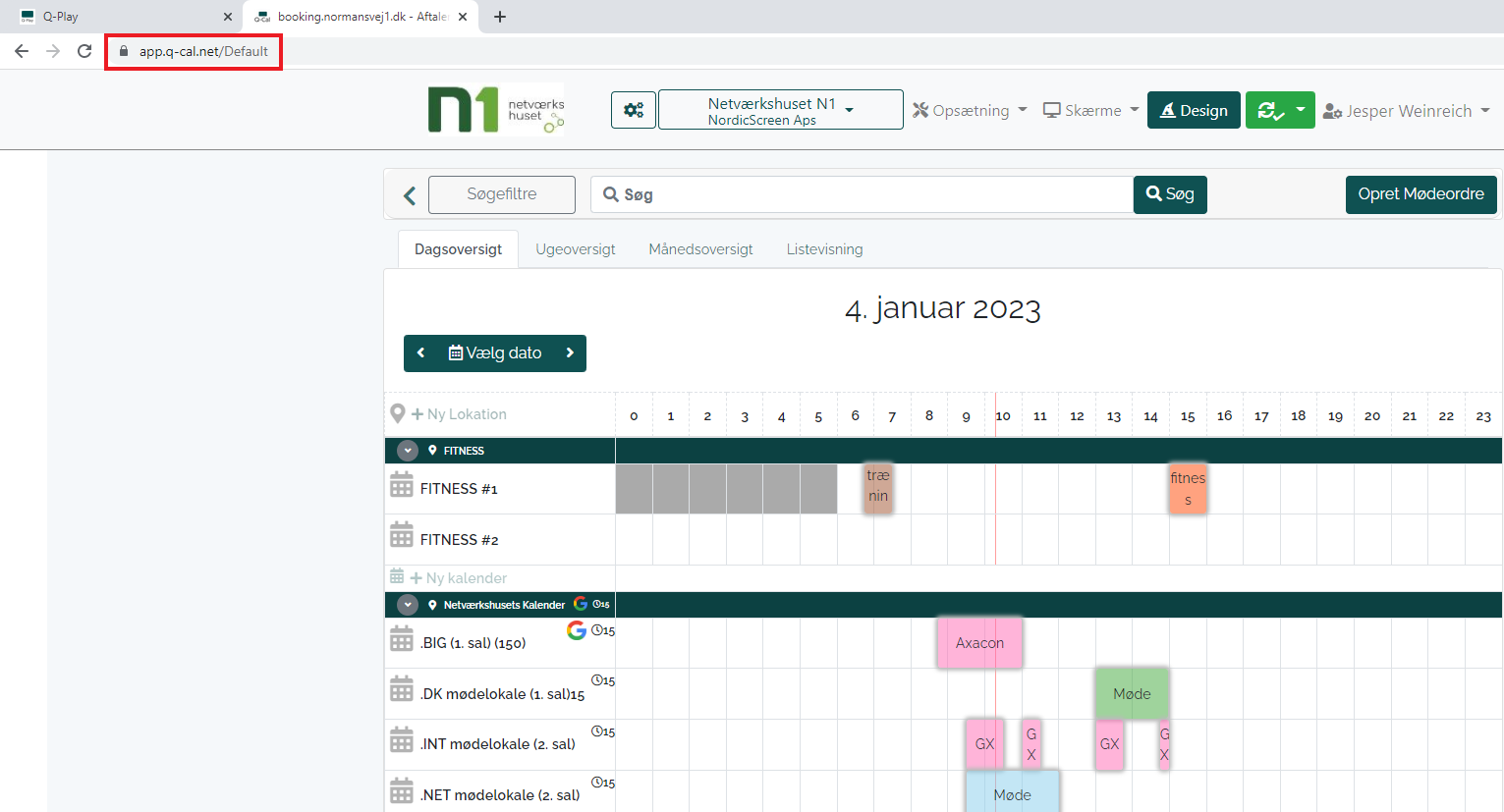This screenshot has width=1504, height=812.
Task: Click the Opret Mødeordre button
Action: click(1420, 194)
